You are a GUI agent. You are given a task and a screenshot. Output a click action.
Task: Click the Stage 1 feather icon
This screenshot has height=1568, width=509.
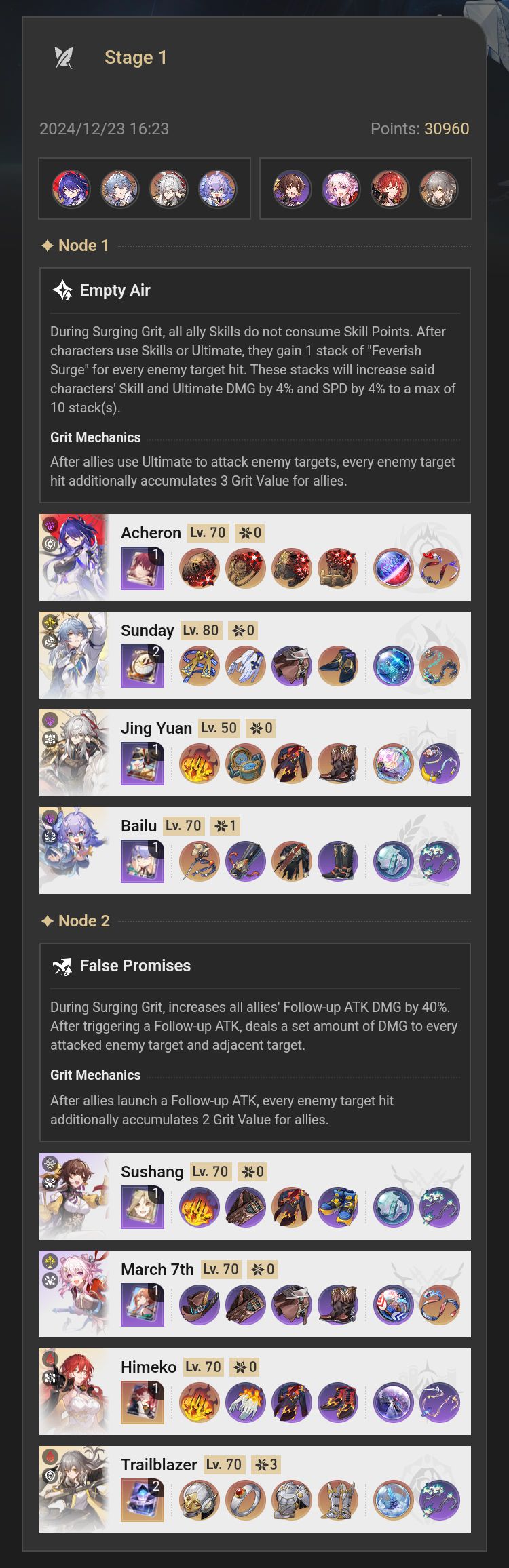click(64, 58)
